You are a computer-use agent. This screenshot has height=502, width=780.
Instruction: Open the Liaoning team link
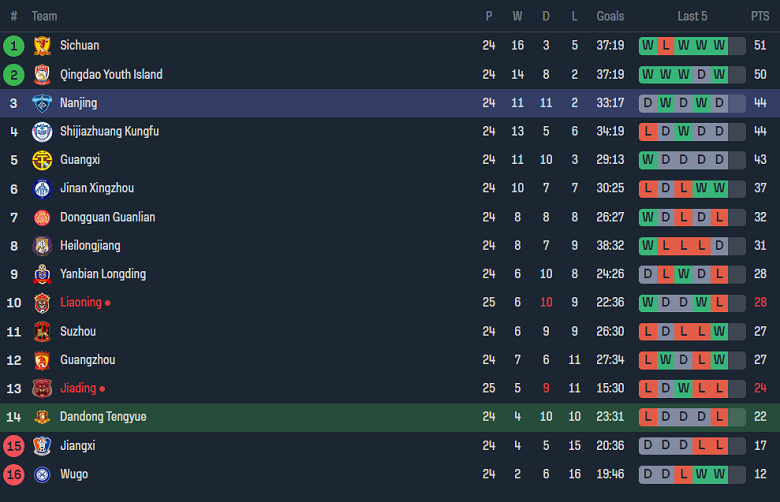(x=81, y=303)
